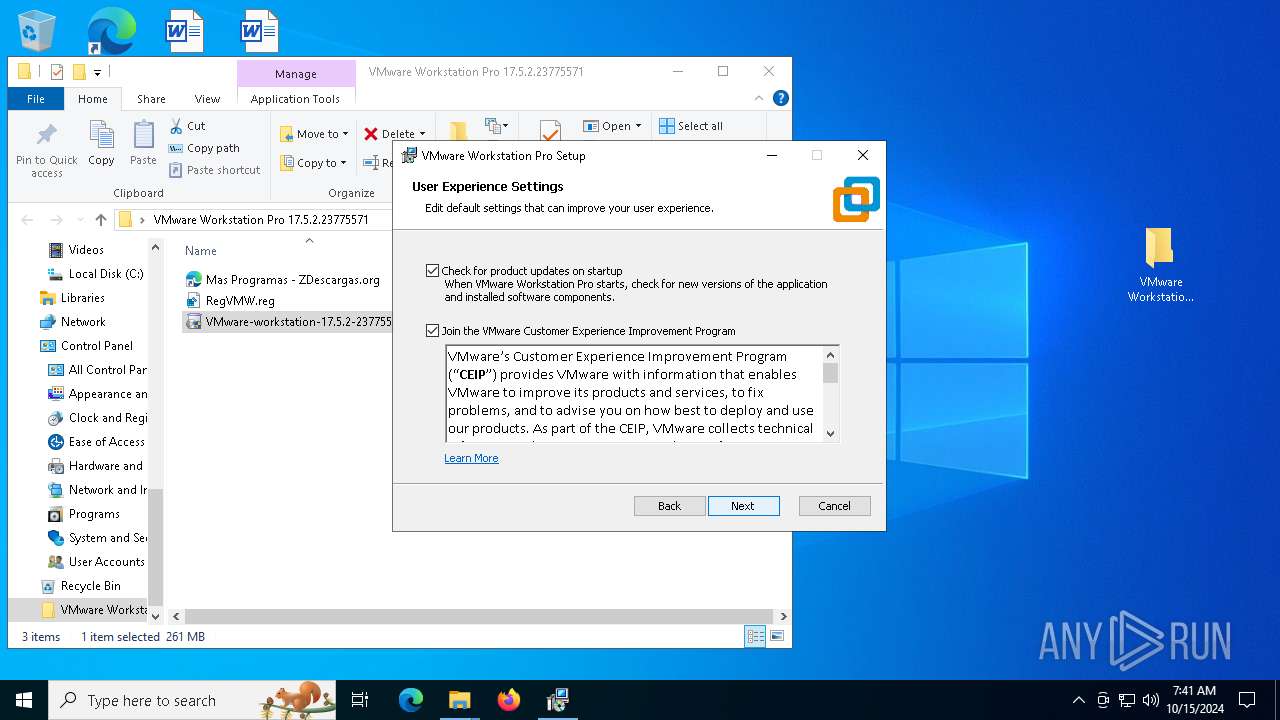Go up one folder level
Screen dimensions: 1280x720
point(100,220)
